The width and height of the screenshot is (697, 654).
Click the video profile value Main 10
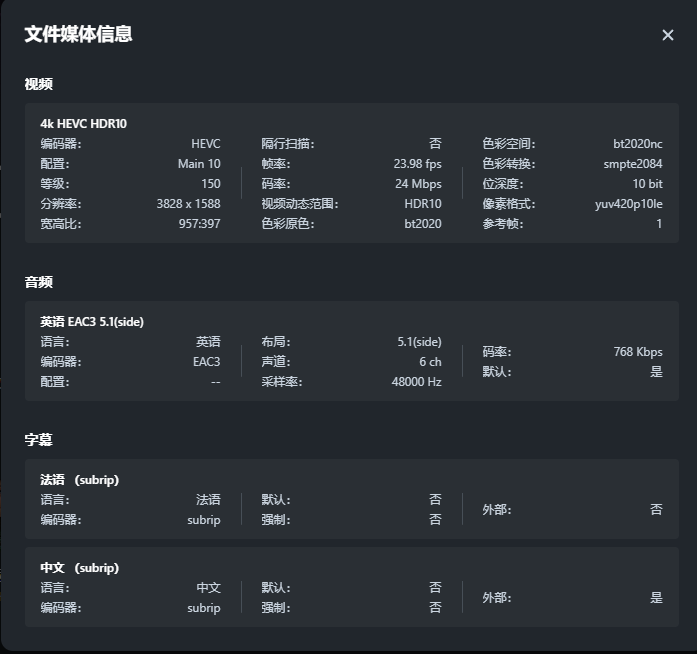199,164
